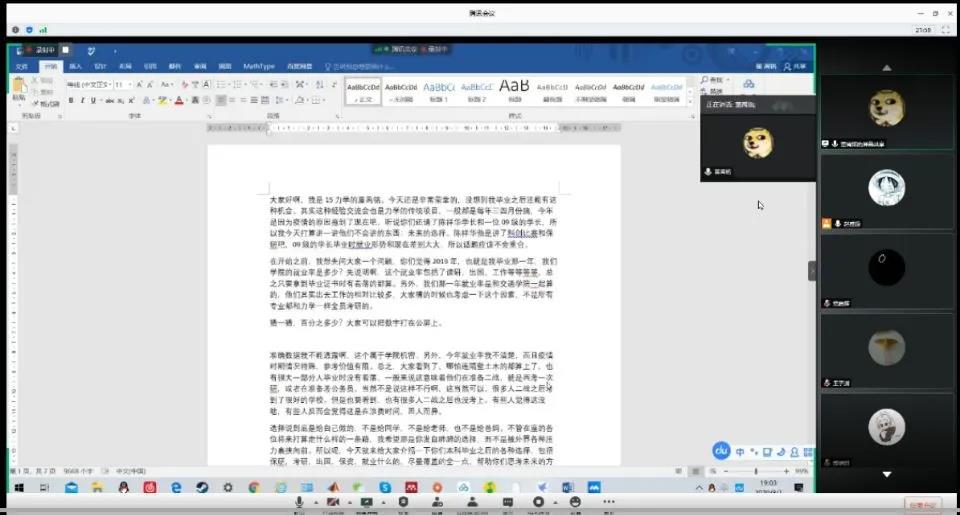960x515 pixels.
Task: Click the Baidu input method floating icon
Action: pyautogui.click(x=721, y=451)
